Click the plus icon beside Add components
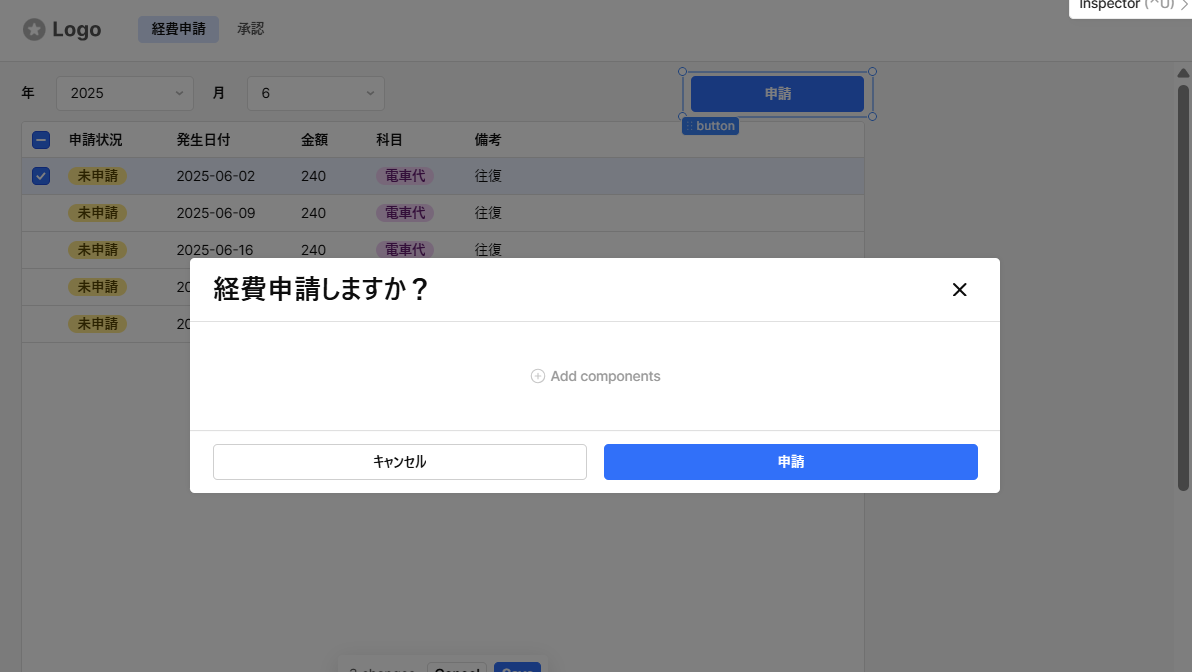 tap(537, 376)
